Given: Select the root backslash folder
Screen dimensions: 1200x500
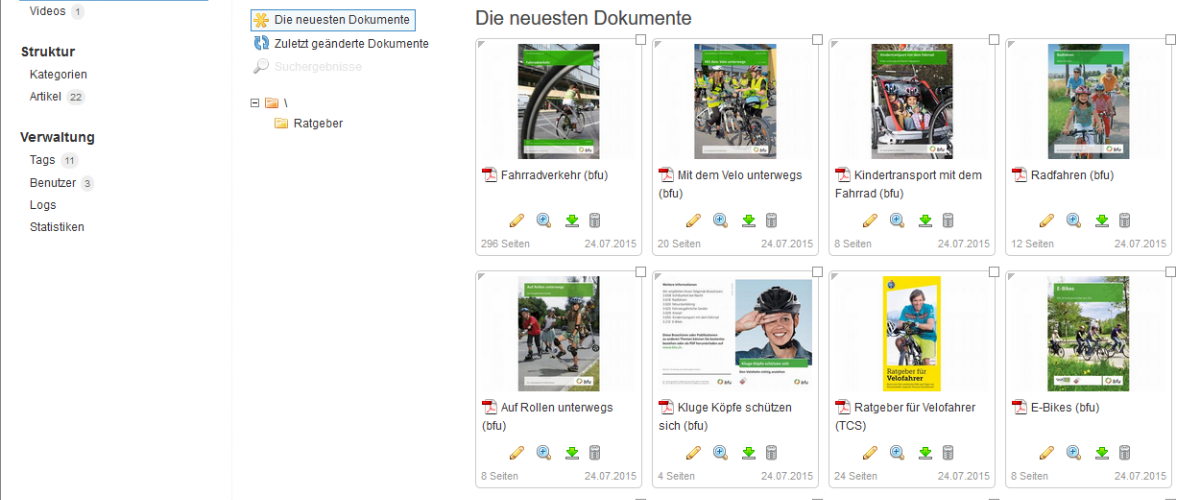Looking at the screenshot, I should [284, 102].
